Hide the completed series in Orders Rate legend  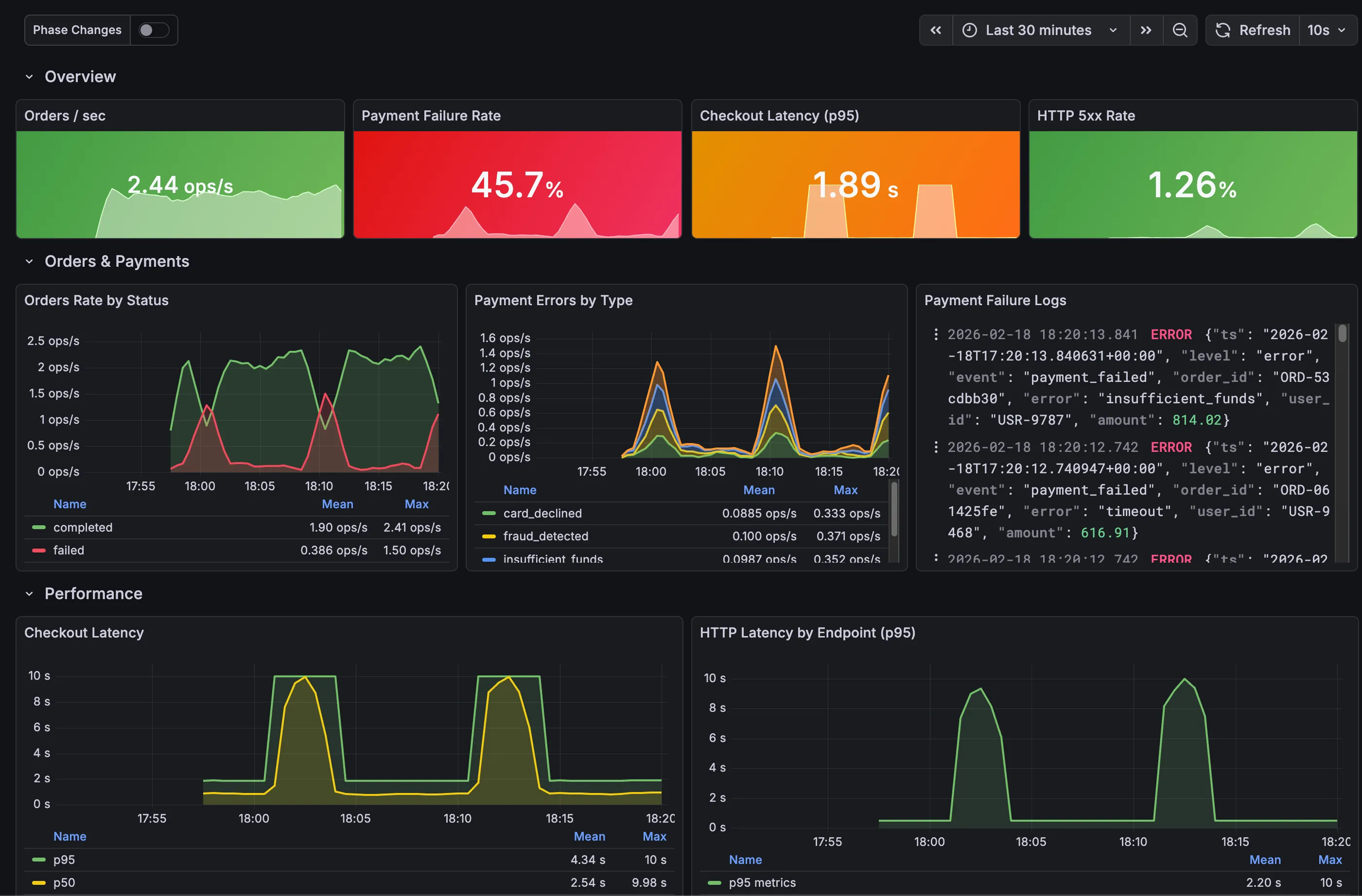point(83,527)
